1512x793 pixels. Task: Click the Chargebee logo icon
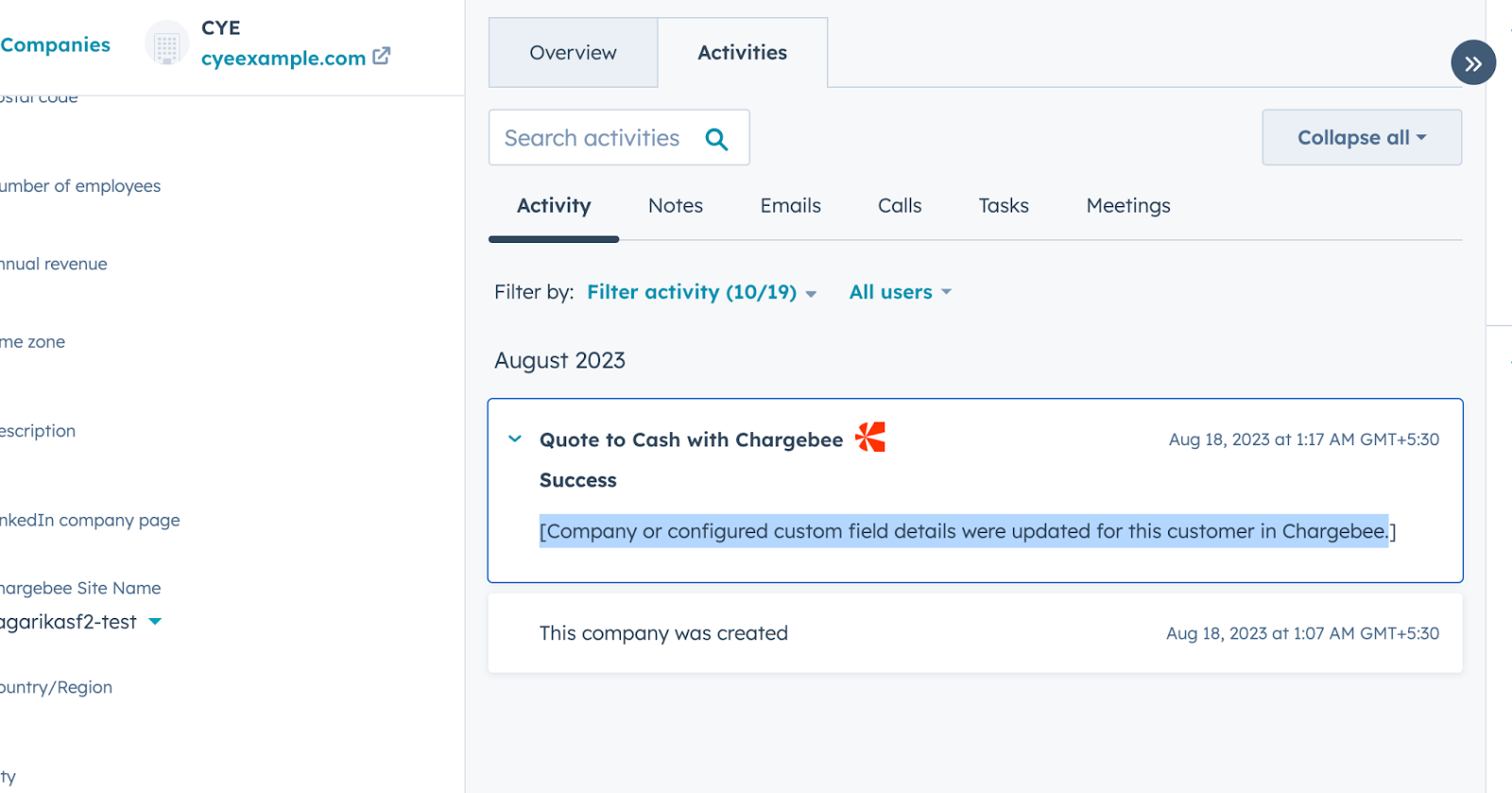(x=870, y=438)
